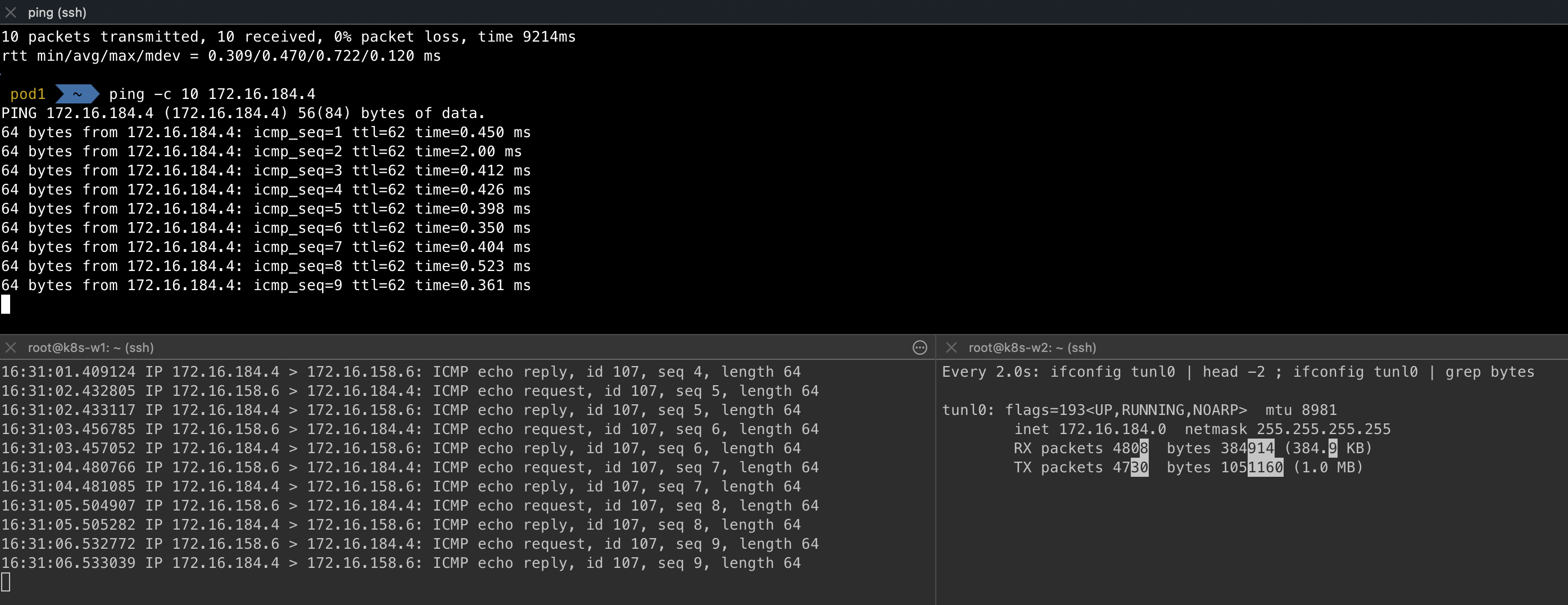Click the icmp_seq=6 time=0.350 ms line
The image size is (1568, 605).
[266, 227]
